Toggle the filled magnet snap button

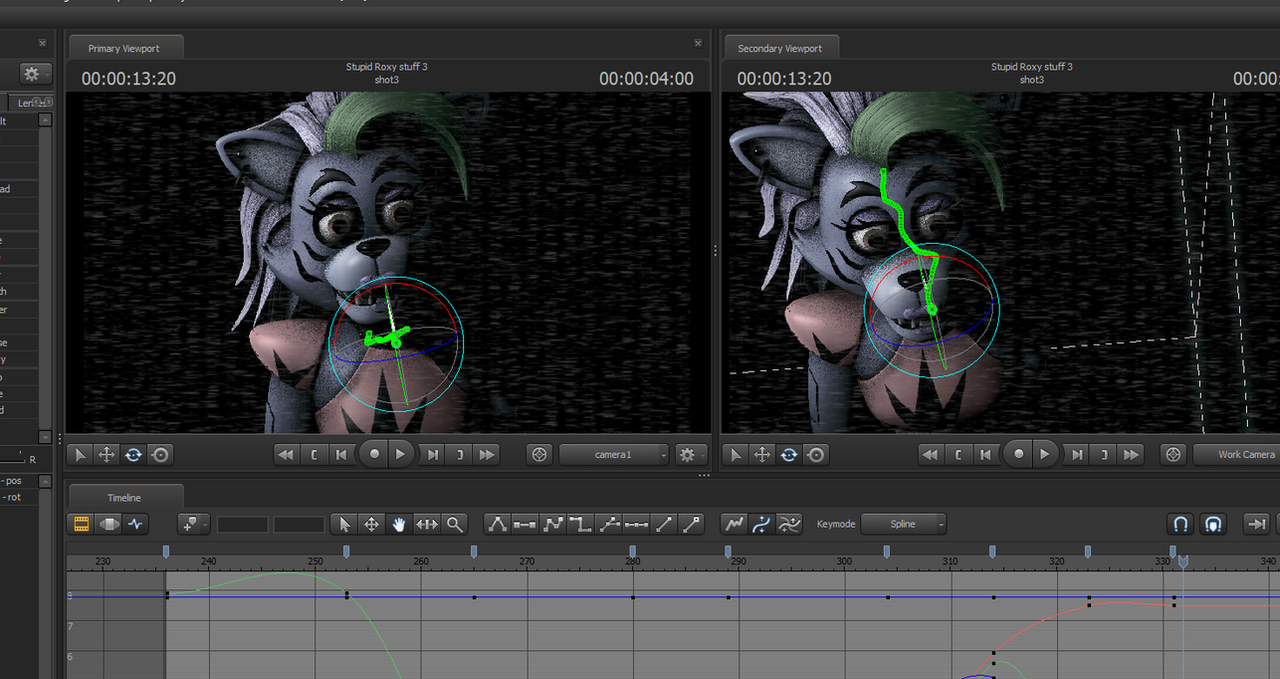[1213, 523]
